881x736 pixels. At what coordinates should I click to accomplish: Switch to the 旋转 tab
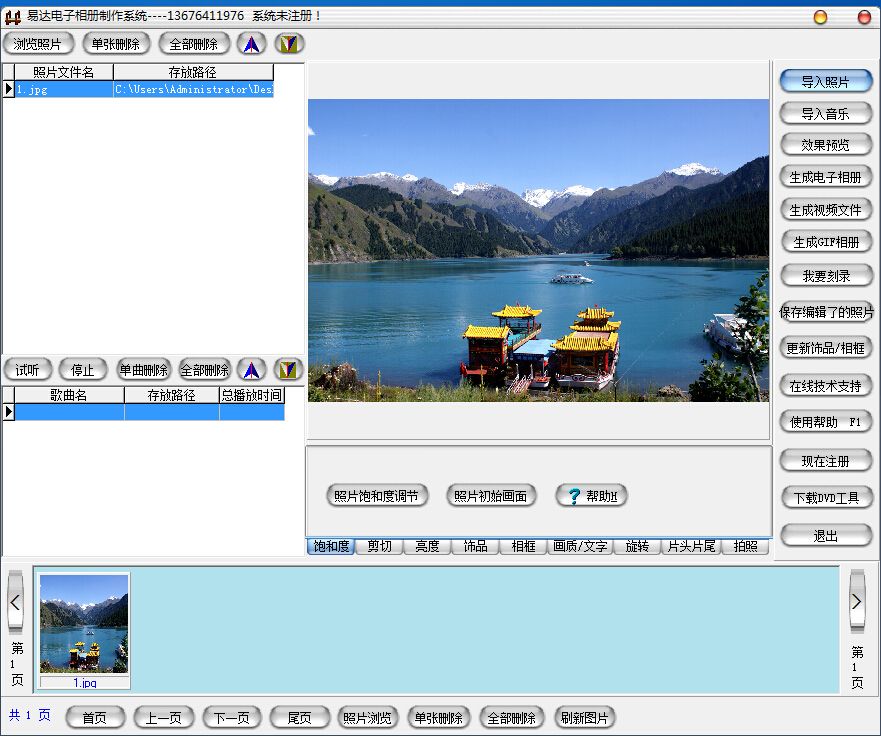637,546
